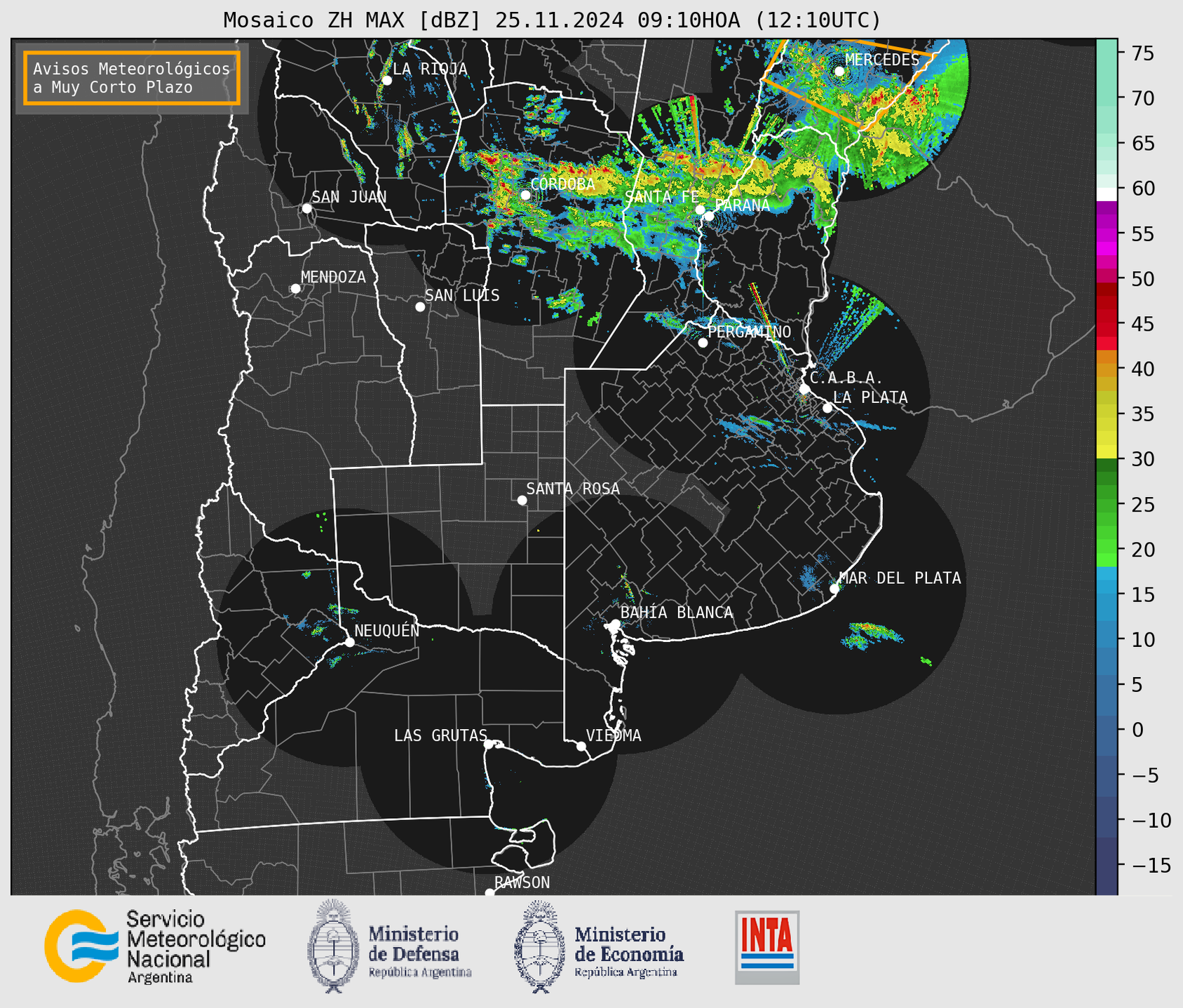Viewport: 1183px width, 1008px height.
Task: Click the La Rioja city marker dot
Action: click(386, 81)
